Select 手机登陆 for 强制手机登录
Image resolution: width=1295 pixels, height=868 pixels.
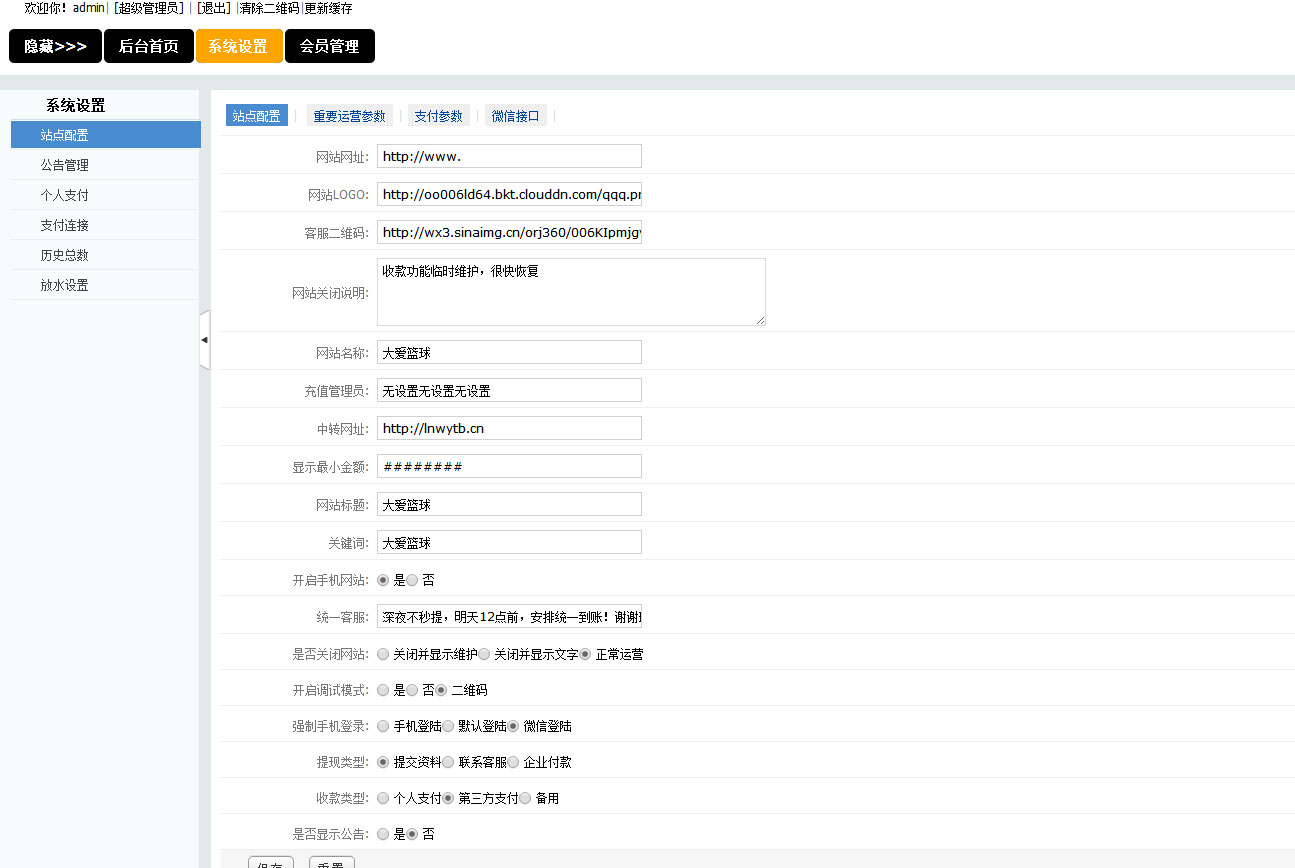[x=383, y=726]
